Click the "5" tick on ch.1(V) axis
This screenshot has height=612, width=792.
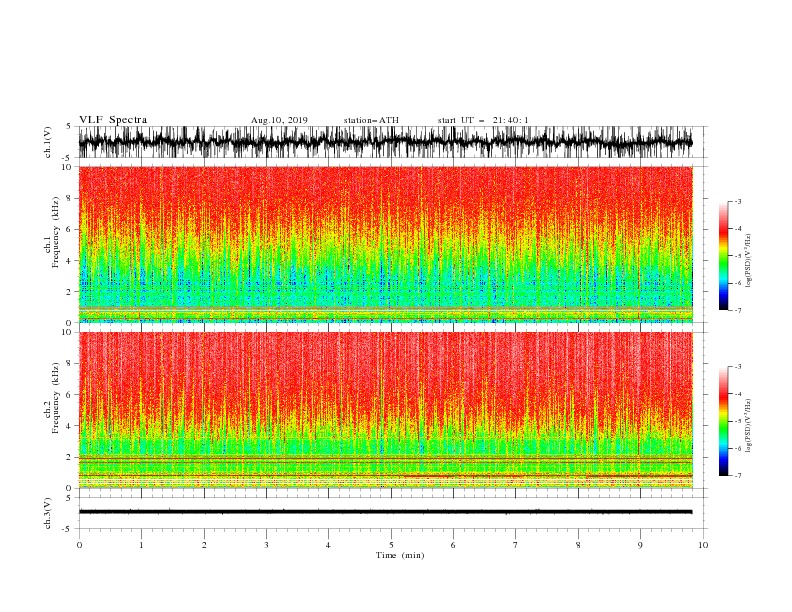pos(70,127)
